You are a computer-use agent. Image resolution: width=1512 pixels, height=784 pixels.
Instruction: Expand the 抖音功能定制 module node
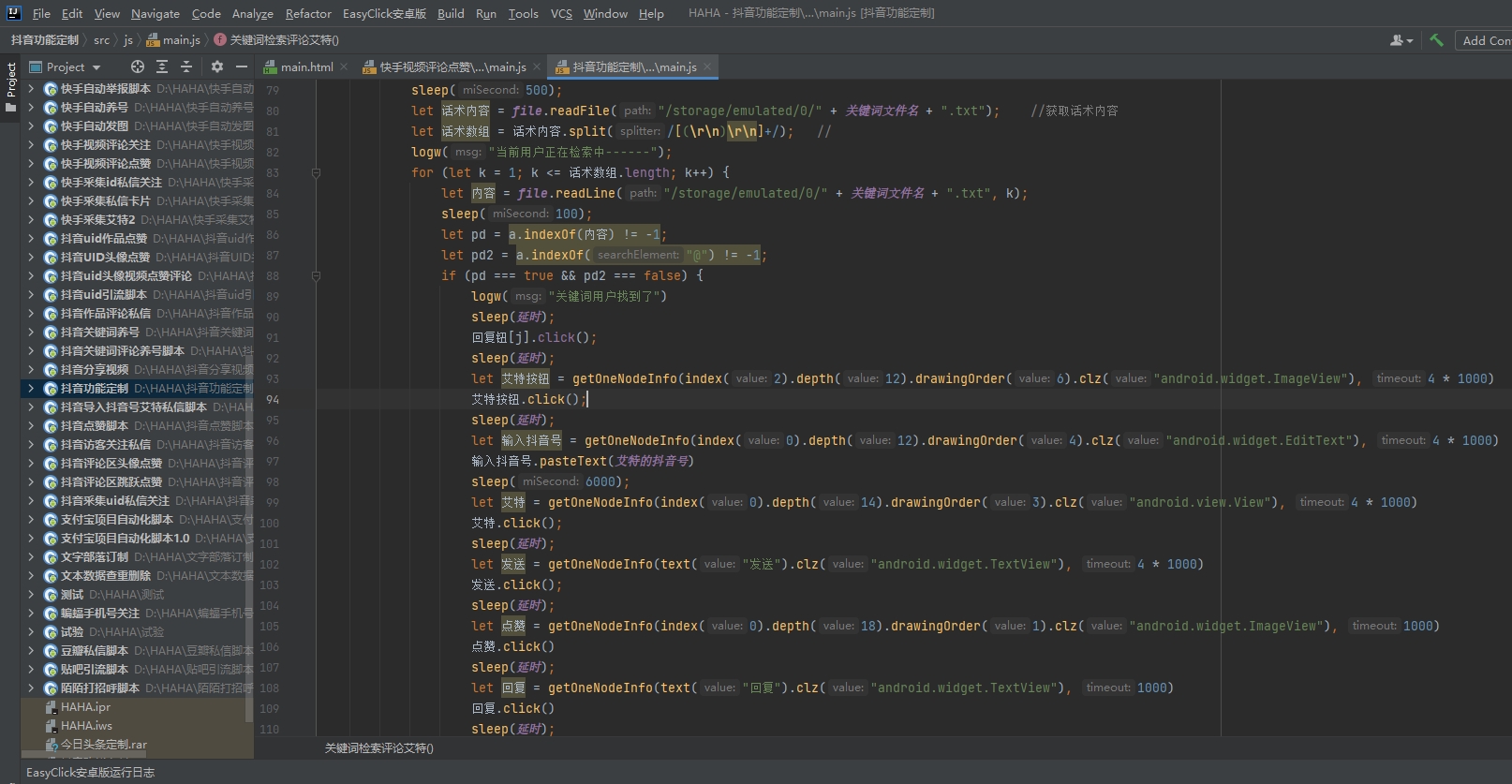30,389
